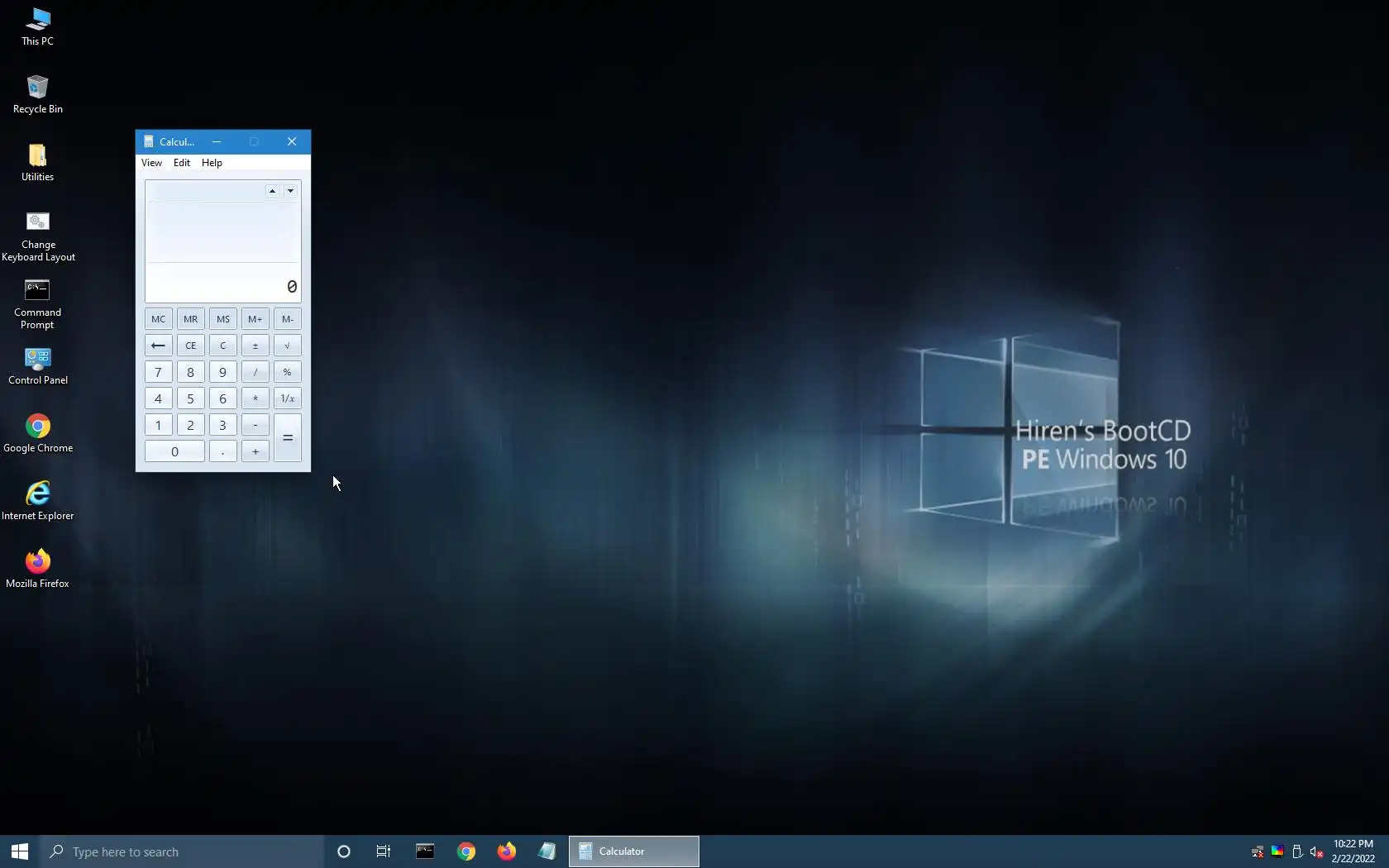Click the square root calculator key

287,346
